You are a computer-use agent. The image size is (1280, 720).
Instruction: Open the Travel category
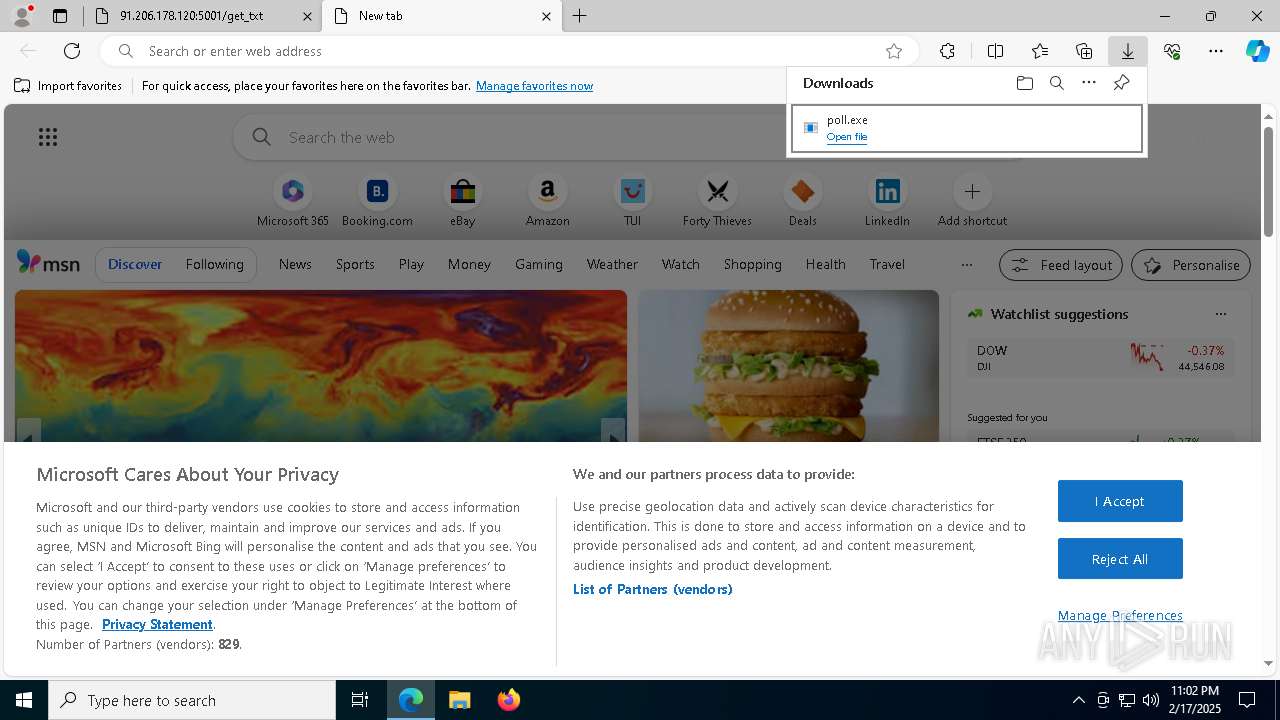pyautogui.click(x=887, y=264)
